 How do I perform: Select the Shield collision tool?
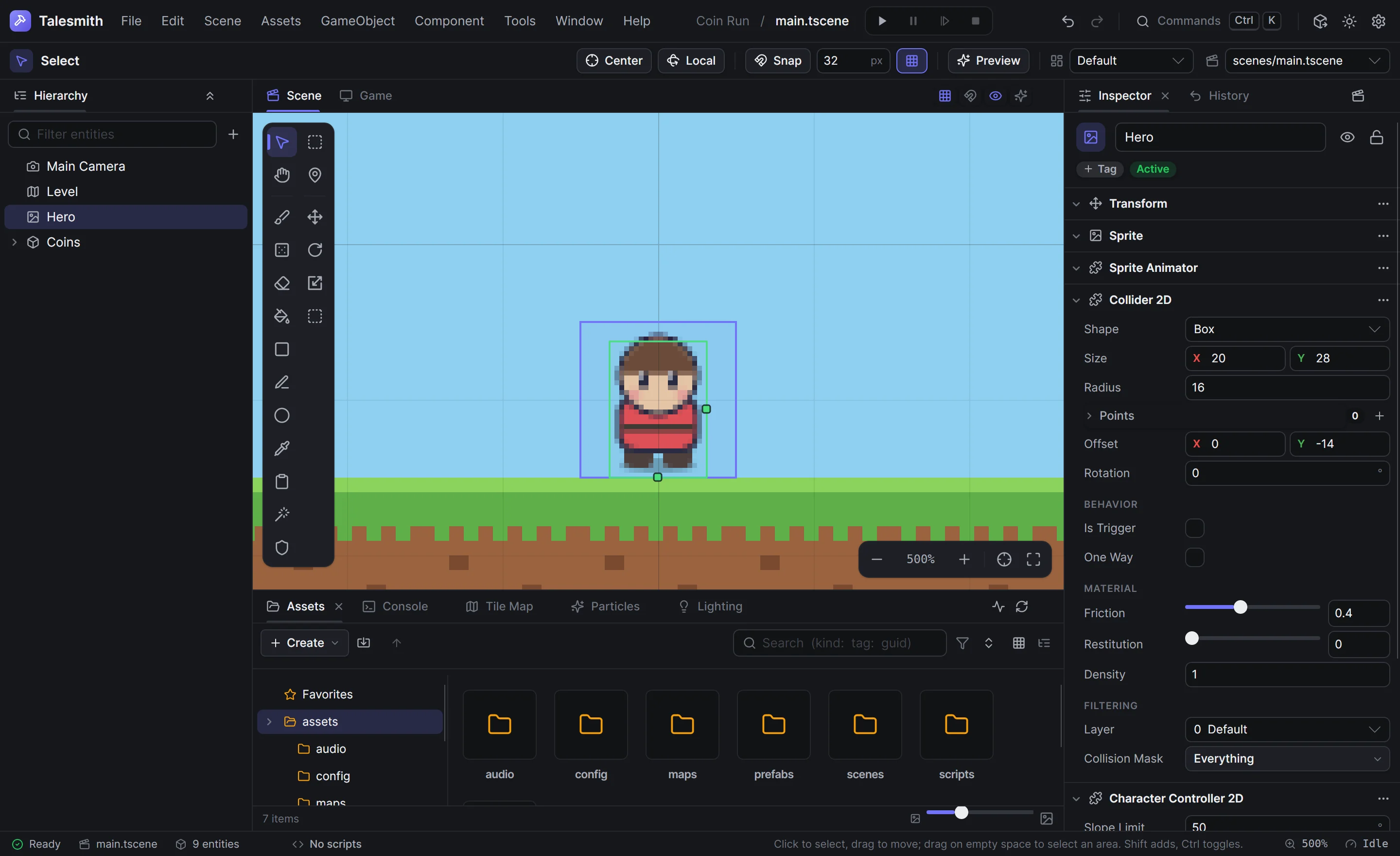282,547
